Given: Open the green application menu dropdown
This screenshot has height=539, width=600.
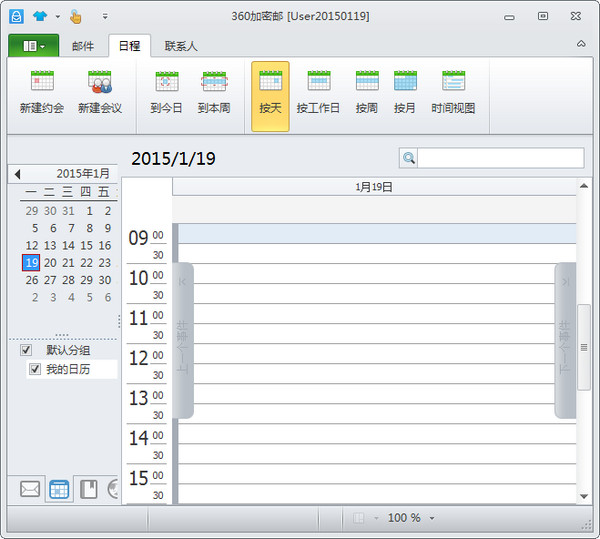Looking at the screenshot, I should tap(33, 46).
